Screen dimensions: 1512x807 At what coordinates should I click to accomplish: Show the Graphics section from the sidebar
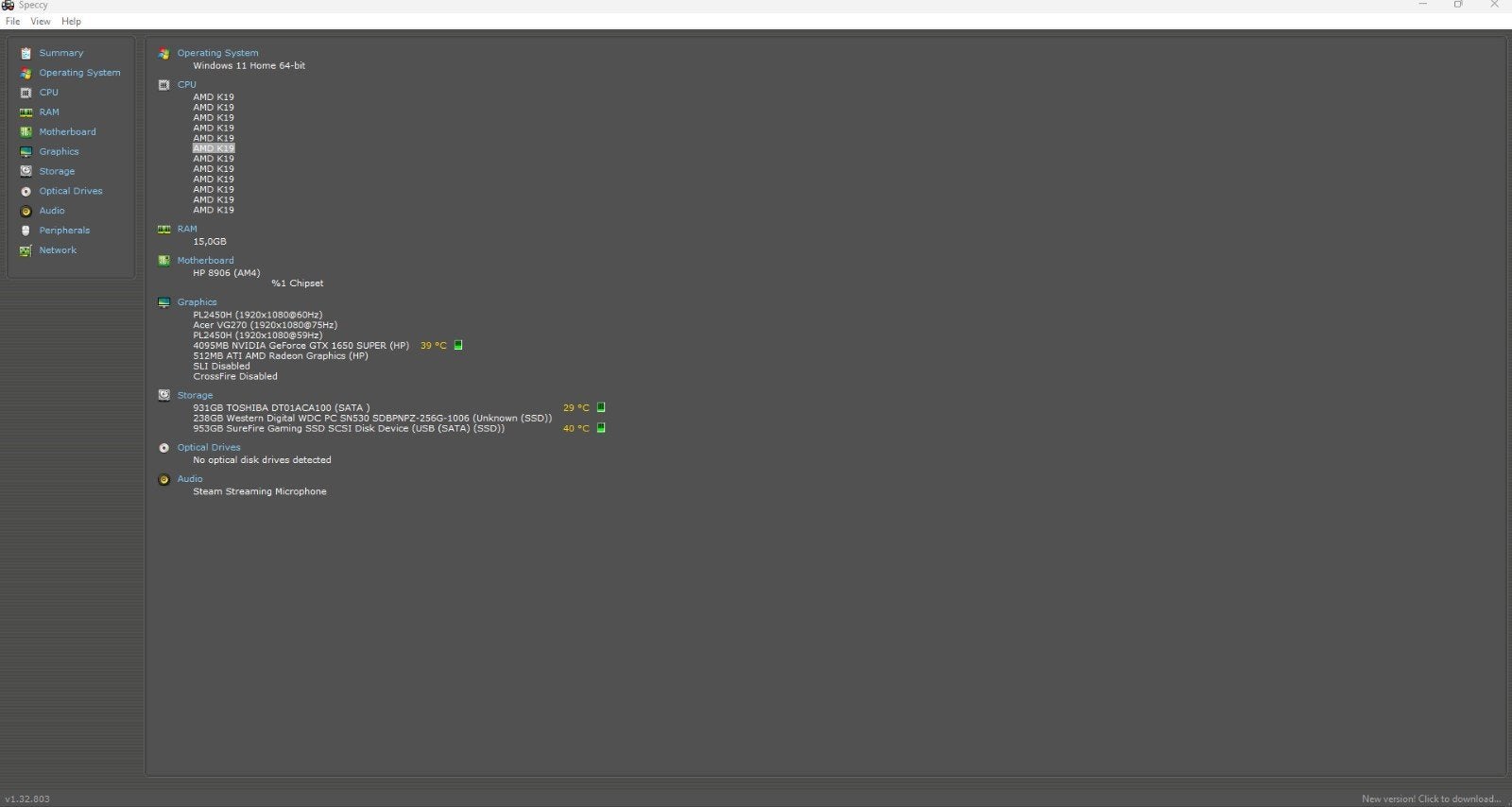coord(59,152)
